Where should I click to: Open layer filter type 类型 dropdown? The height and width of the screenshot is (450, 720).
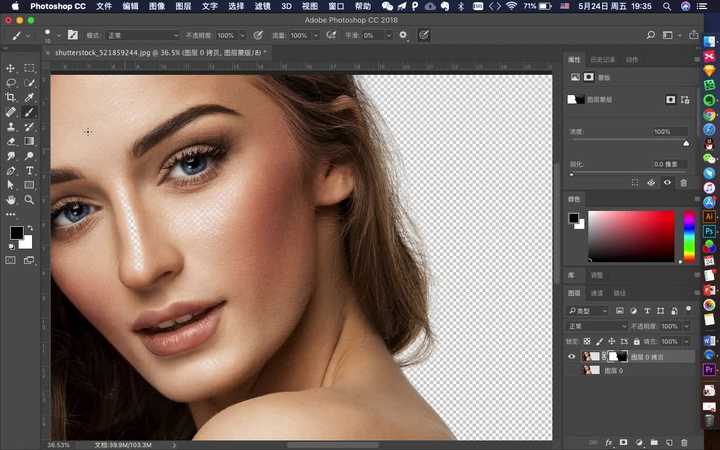coord(588,311)
